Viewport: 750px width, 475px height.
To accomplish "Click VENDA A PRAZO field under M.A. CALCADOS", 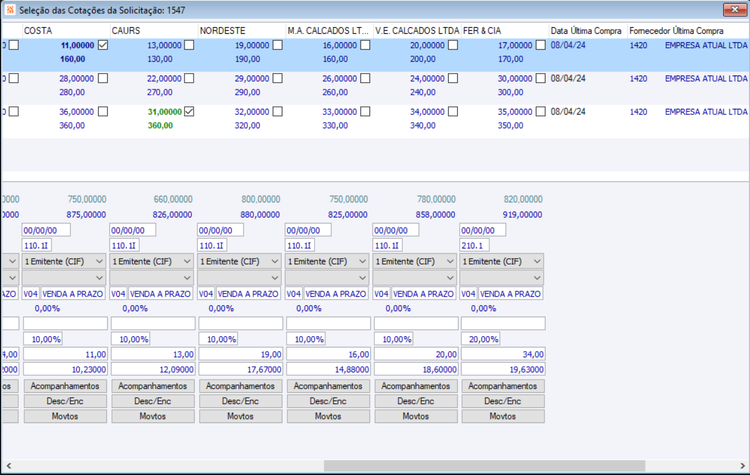I will pyautogui.click(x=336, y=294).
